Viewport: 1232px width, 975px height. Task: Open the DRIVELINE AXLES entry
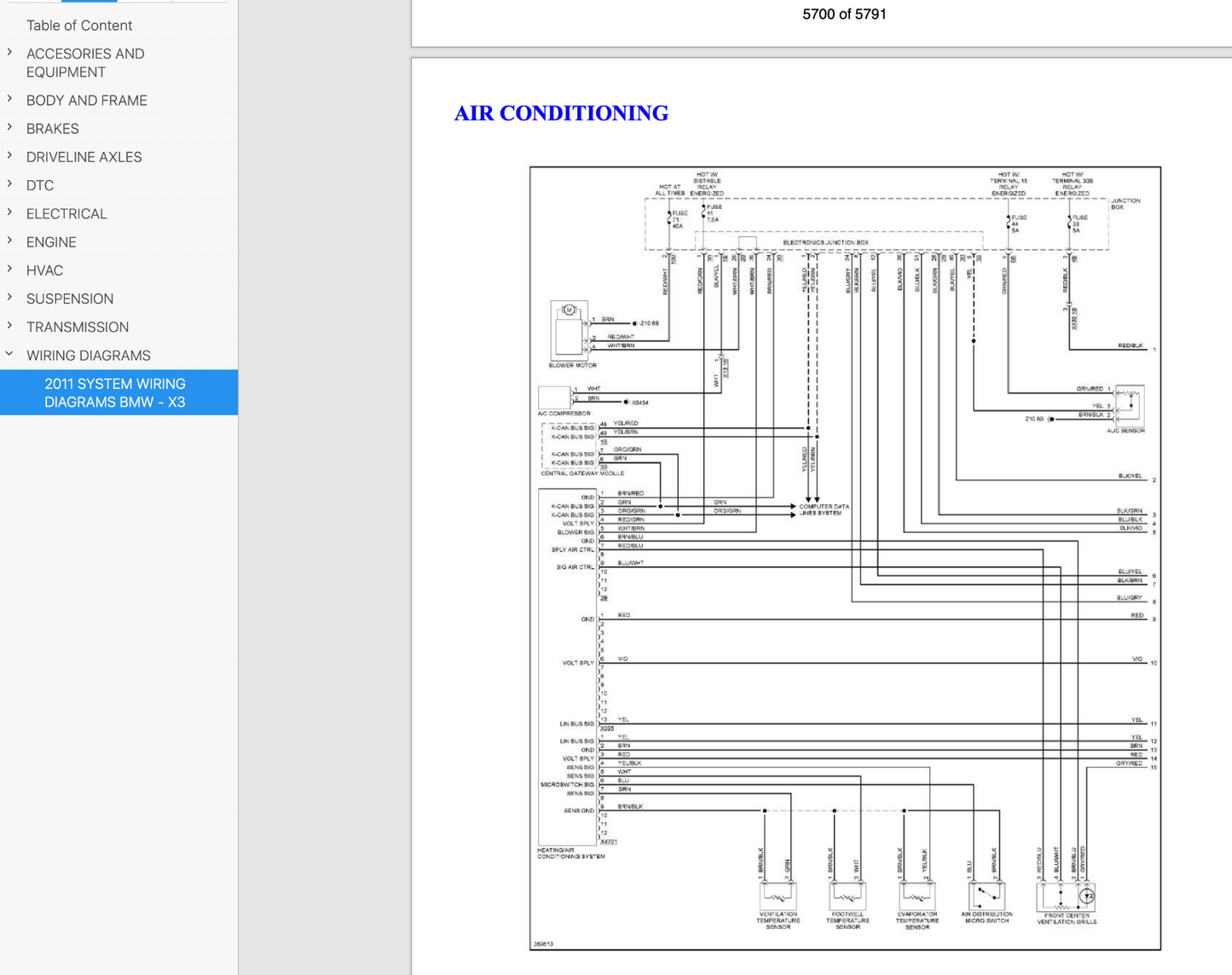point(84,157)
